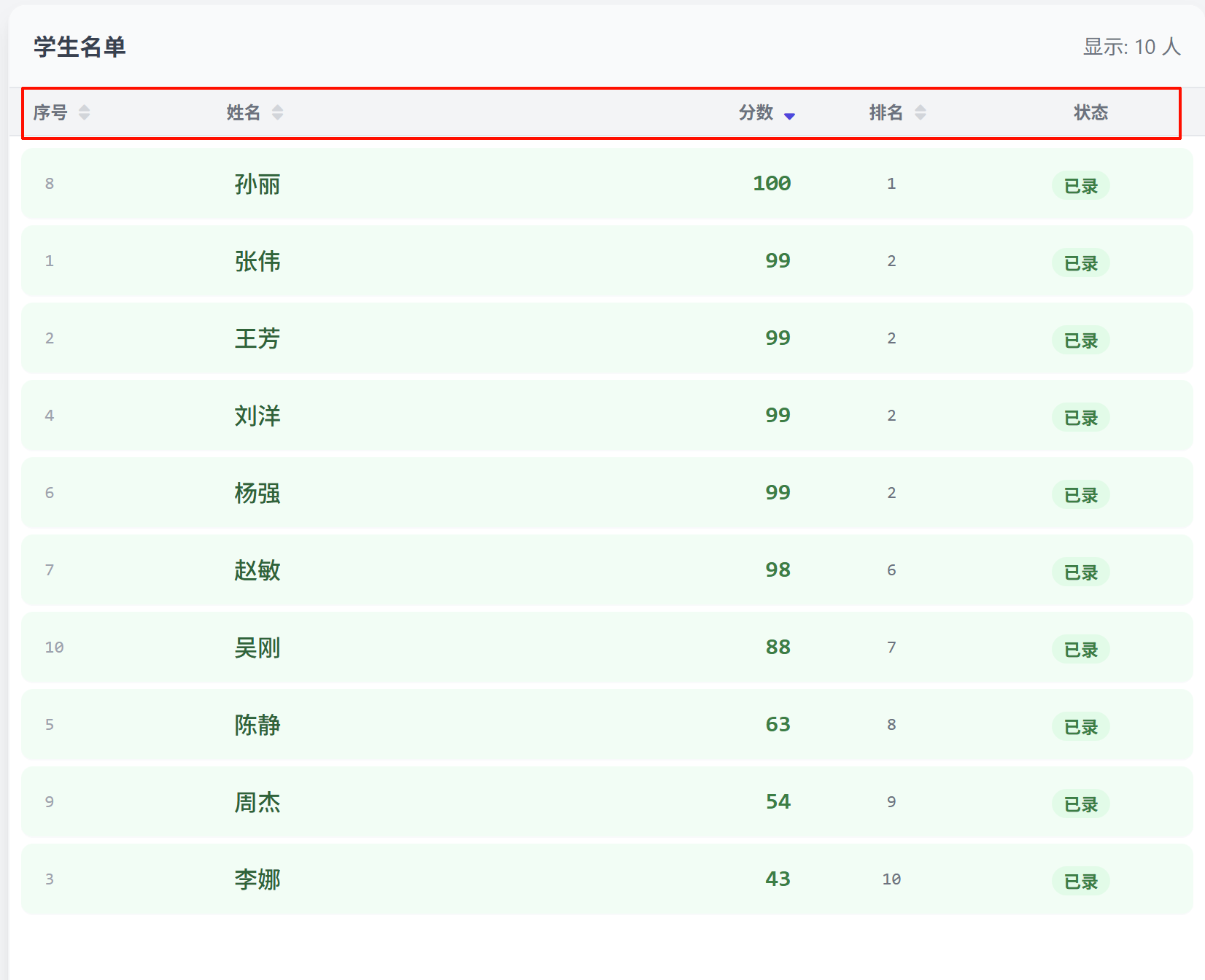Viewport: 1205px width, 980px height.
Task: Click the sort arrows beside 序号 header
Action: (x=85, y=112)
